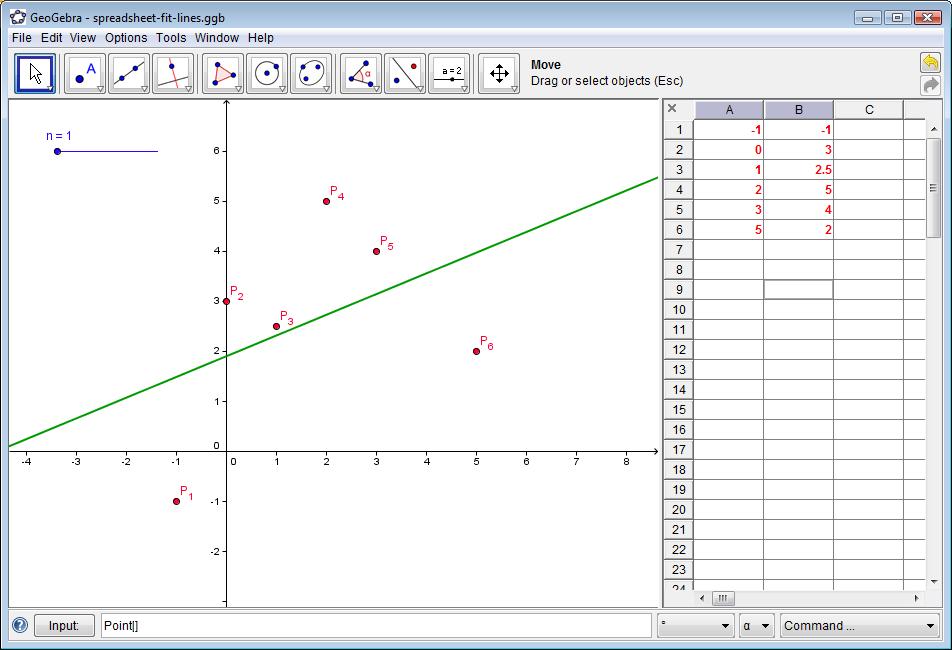The height and width of the screenshot is (650, 952).
Task: Select the Ellipse conic tool
Action: pos(311,73)
